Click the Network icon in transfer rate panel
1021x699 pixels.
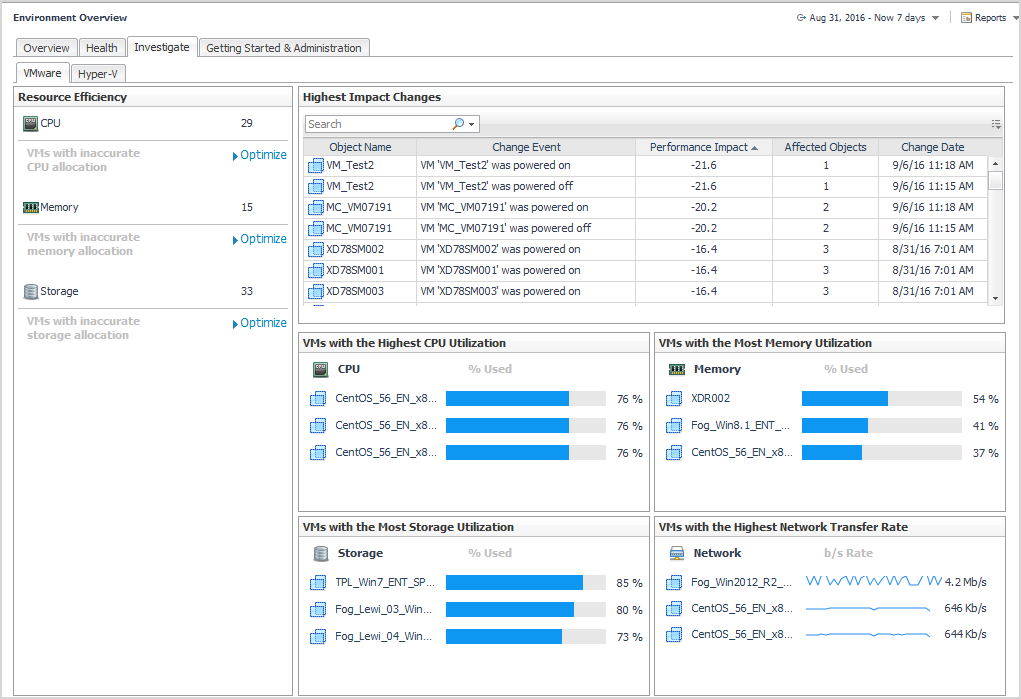click(x=676, y=553)
